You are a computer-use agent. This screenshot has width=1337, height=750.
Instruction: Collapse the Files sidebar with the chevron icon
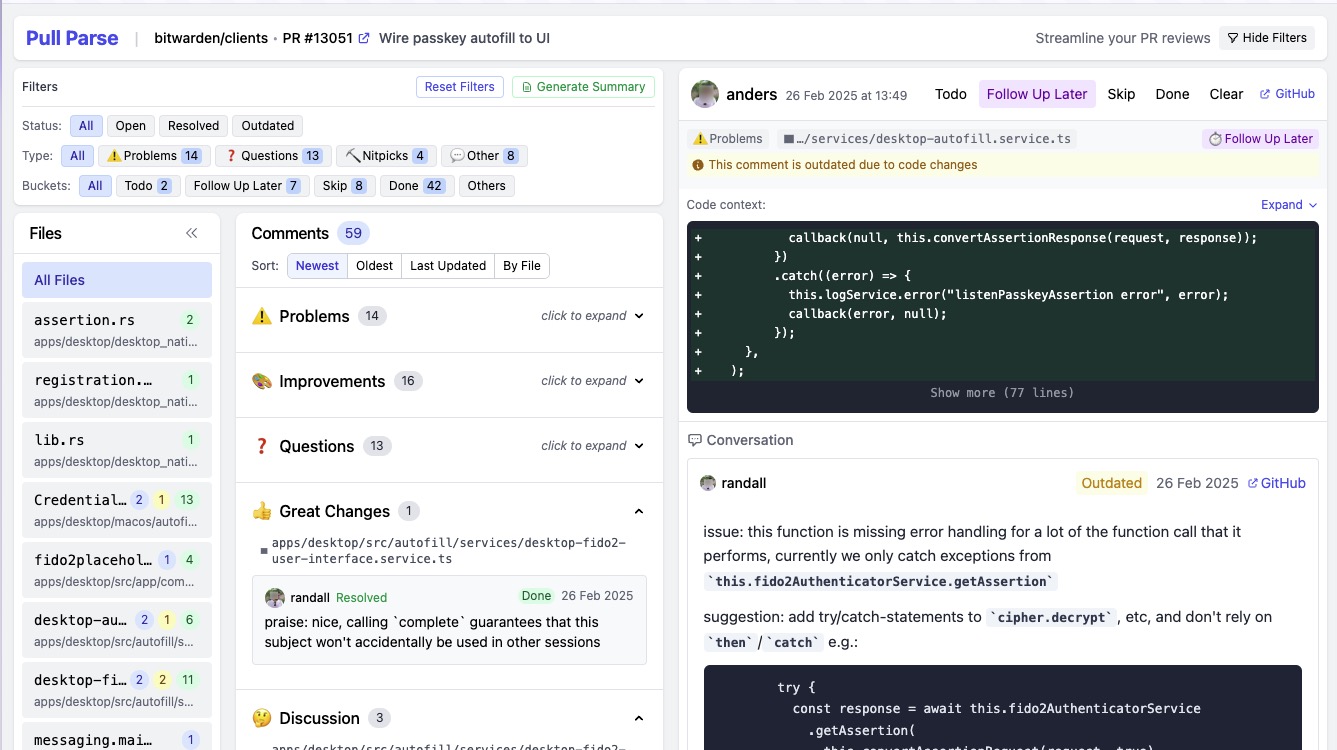(x=192, y=233)
